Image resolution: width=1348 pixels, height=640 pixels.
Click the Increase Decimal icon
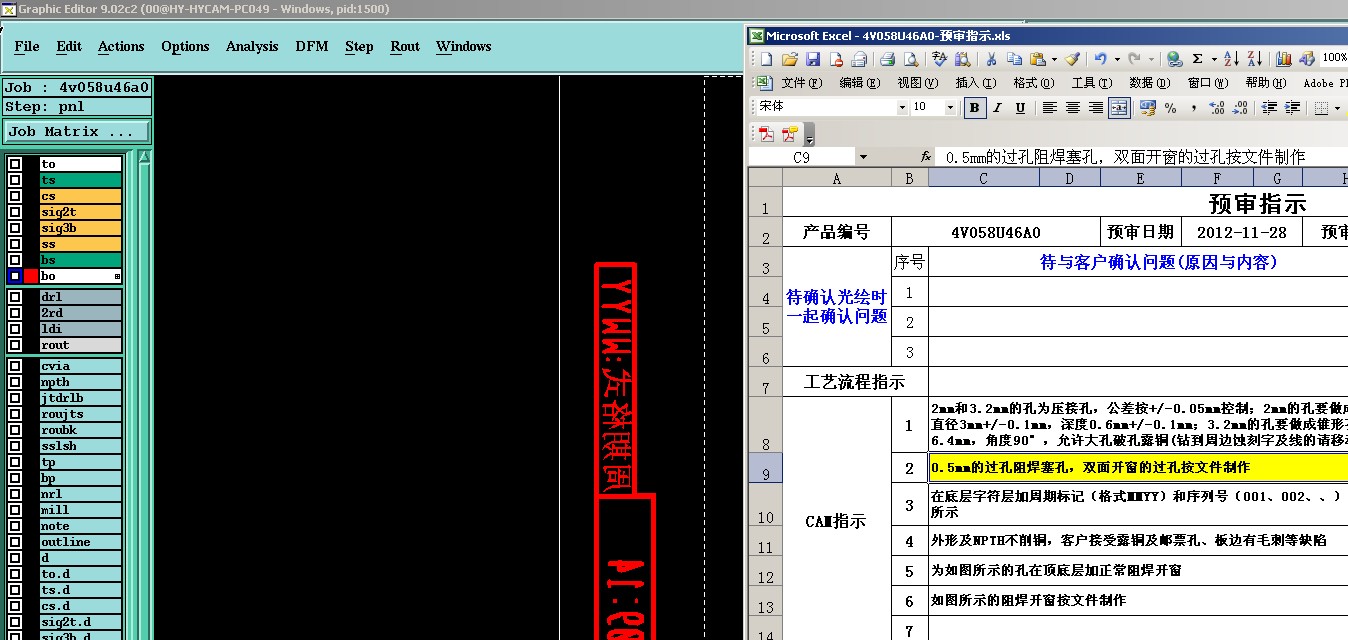(x=1217, y=108)
